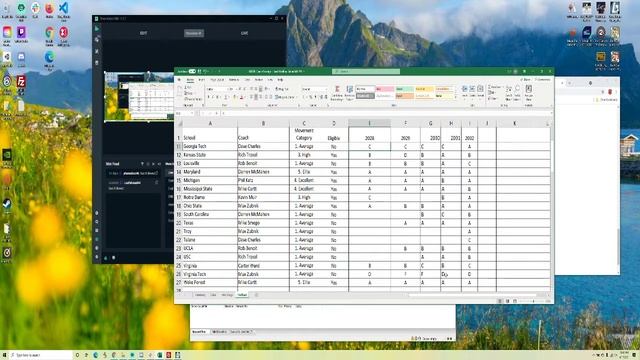Click the Paste icon in the Clipboard group
The height and width of the screenshot is (360, 640).
180,92
